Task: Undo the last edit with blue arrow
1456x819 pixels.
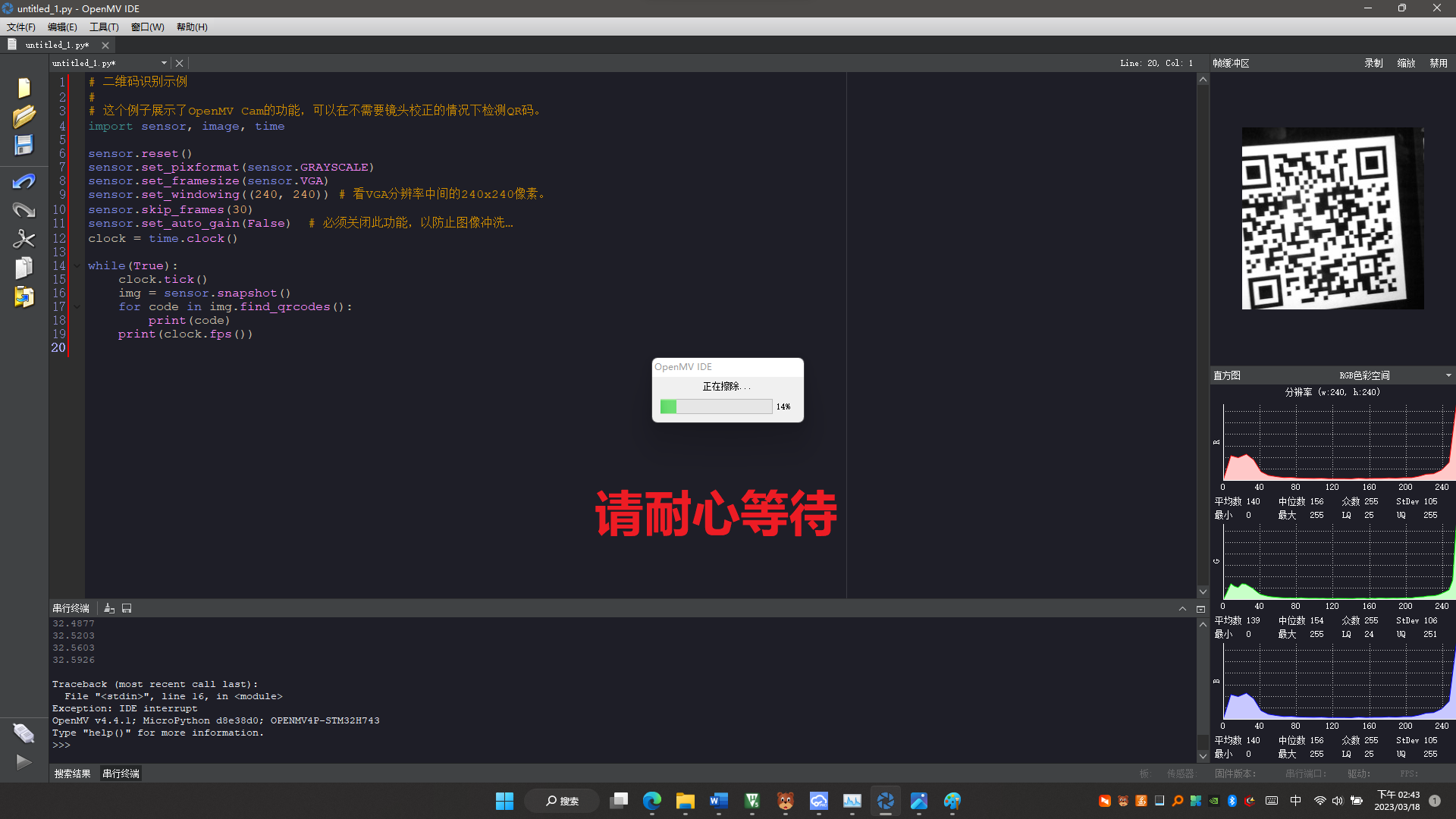Action: (x=24, y=181)
